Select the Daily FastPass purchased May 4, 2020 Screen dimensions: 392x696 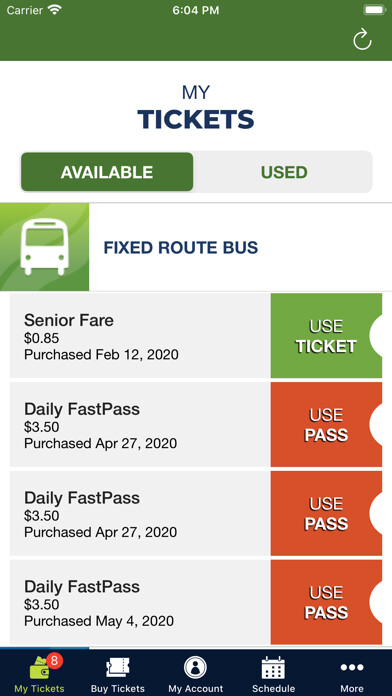click(140, 602)
